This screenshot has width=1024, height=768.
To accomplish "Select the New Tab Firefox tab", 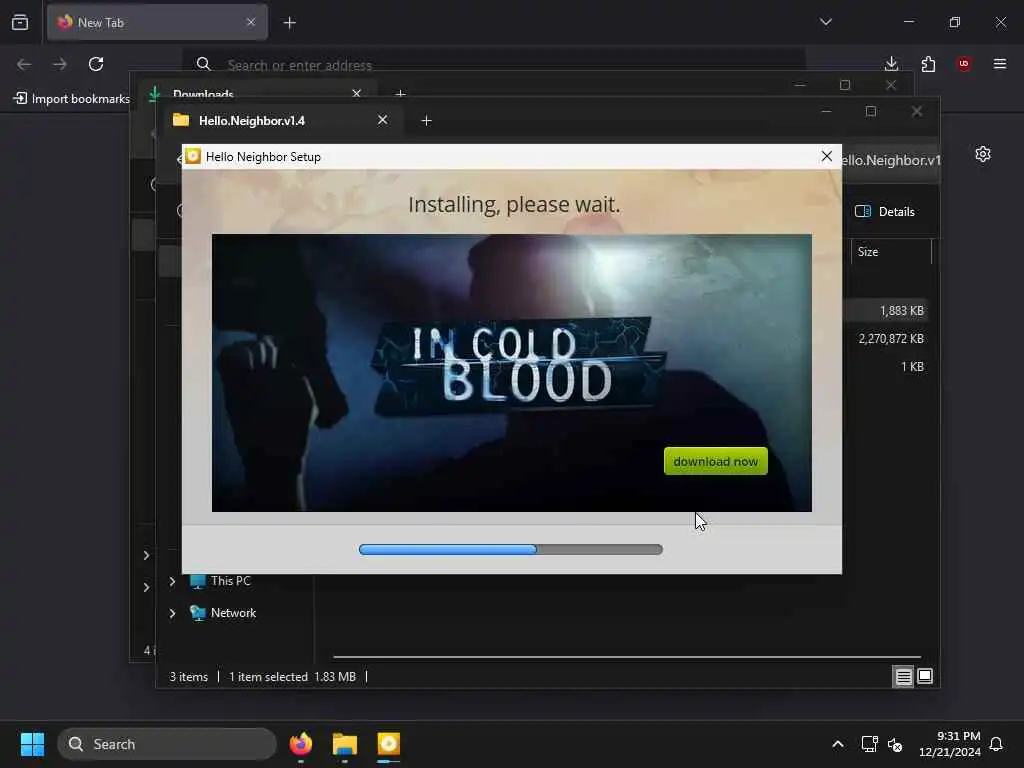I will coord(157,22).
